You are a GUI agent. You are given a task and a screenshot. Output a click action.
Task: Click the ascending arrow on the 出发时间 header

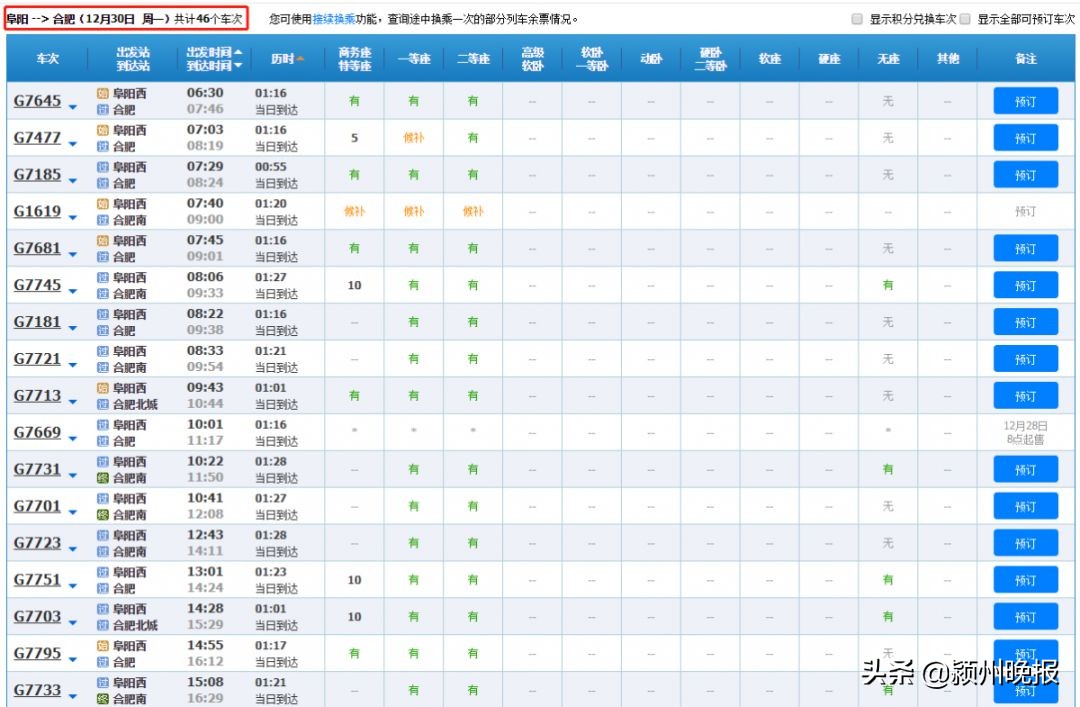tap(238, 51)
